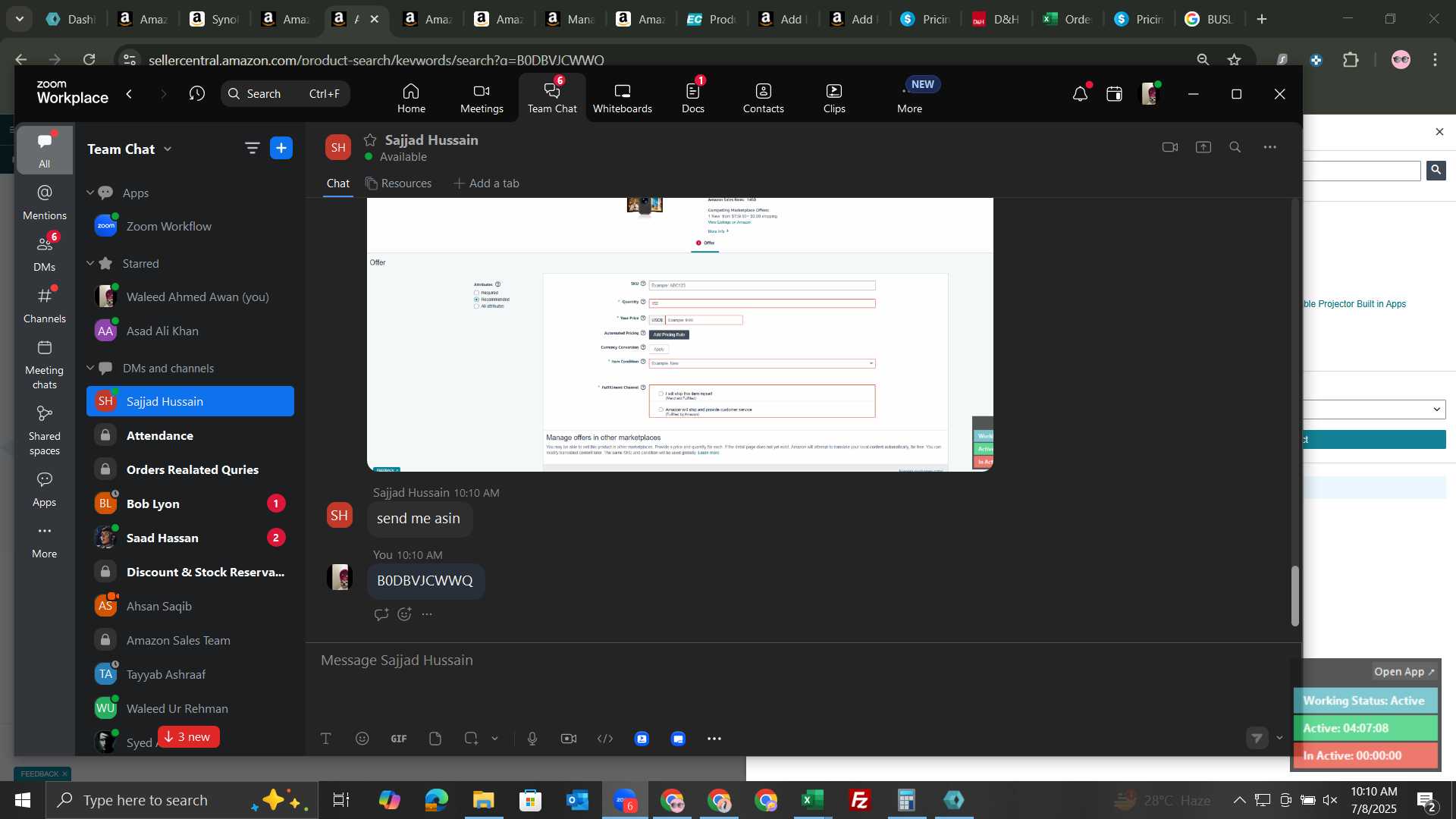Share screen with Sajjad Hussain
This screenshot has width=1456, height=819.
[1203, 147]
